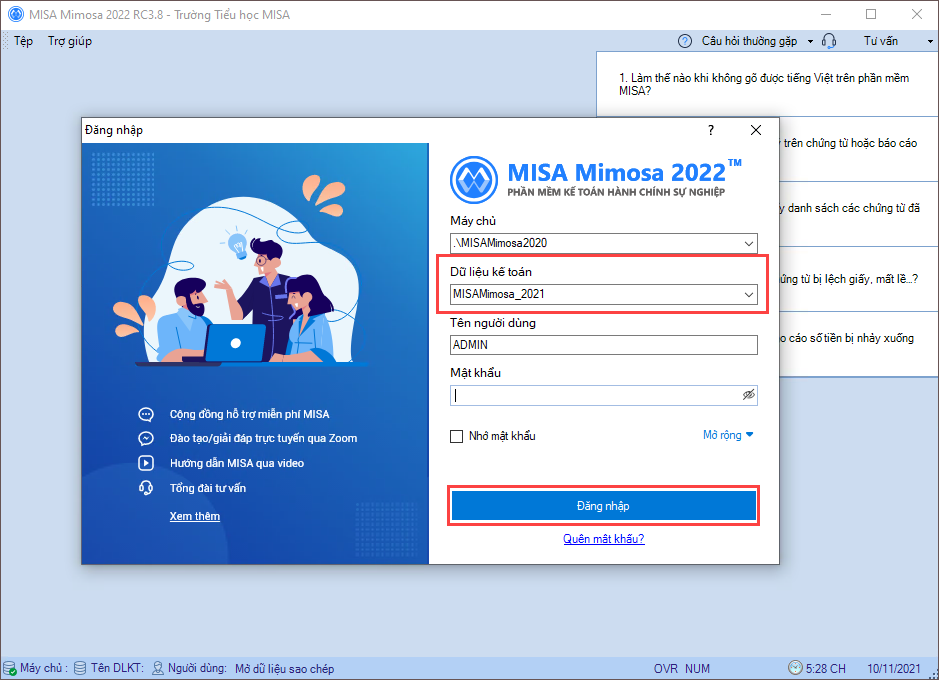Screen dimensions: 939x680
Task: Click the server icon in status bar
Action: tap(10, 669)
